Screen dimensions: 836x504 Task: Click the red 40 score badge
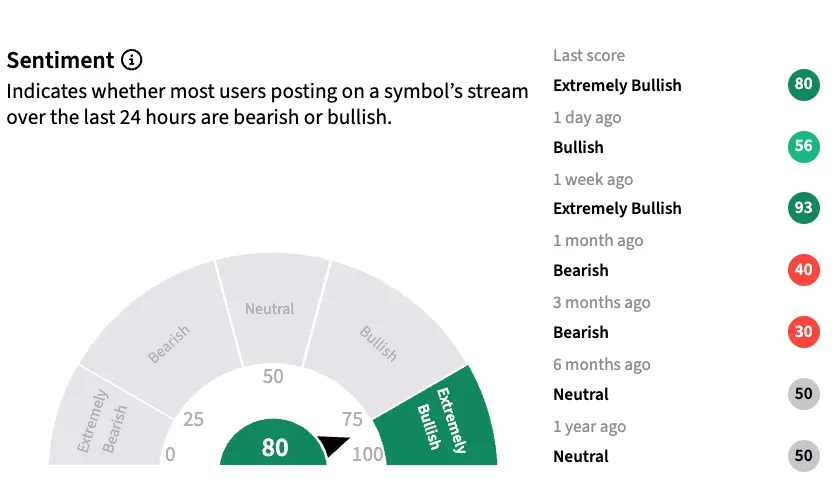803,270
